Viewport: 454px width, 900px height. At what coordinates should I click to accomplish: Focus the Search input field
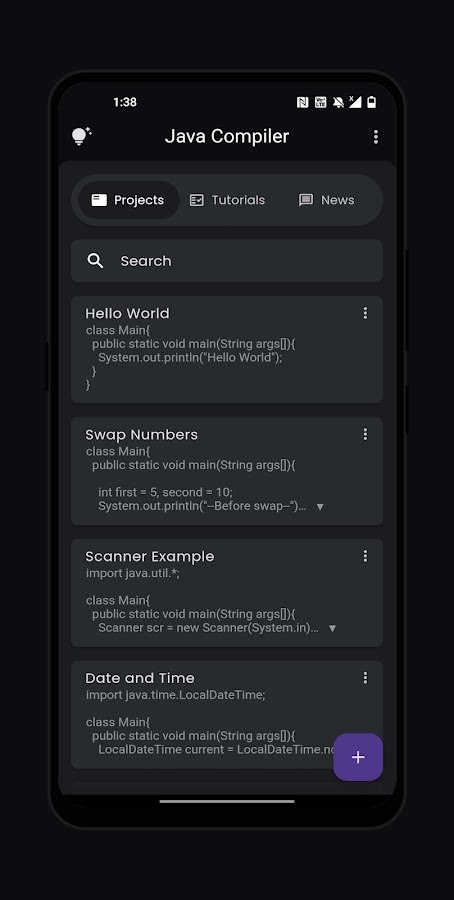tap(227, 261)
